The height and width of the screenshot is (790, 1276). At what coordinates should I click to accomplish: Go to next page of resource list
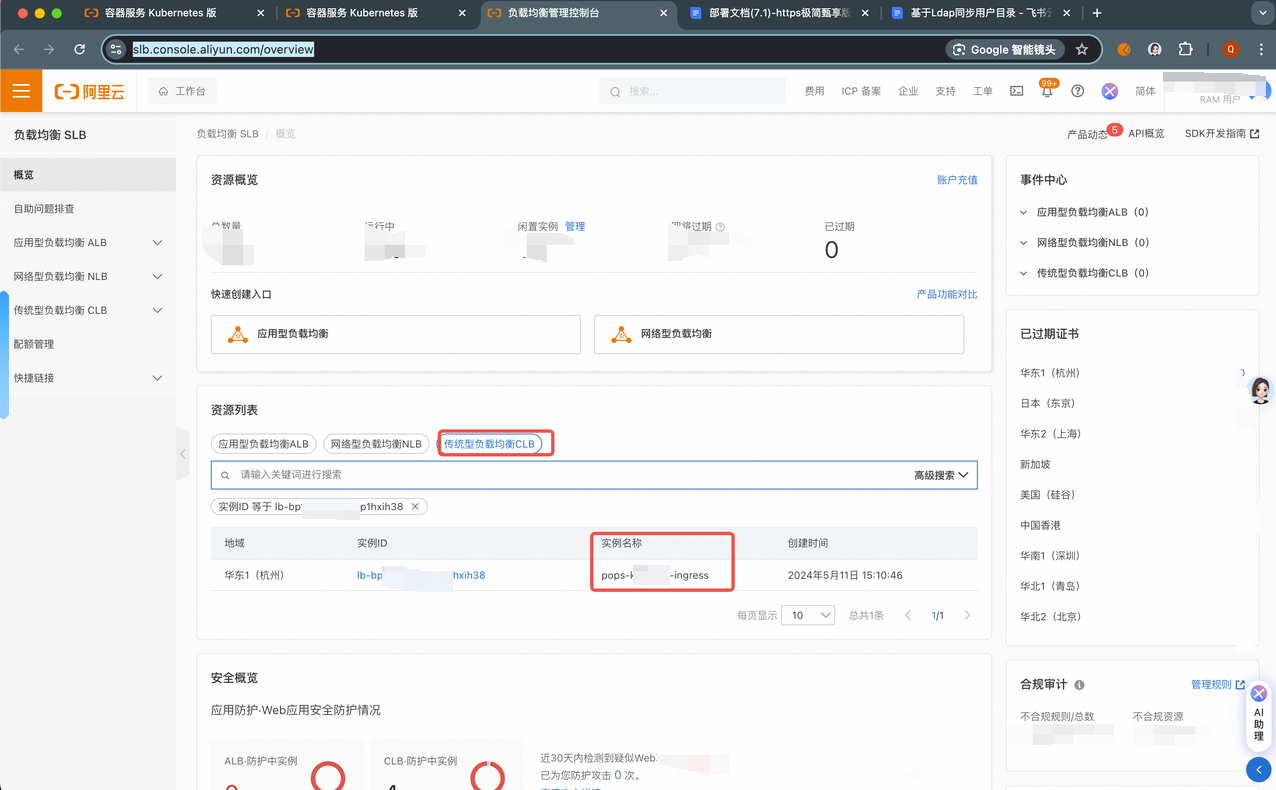(967, 616)
